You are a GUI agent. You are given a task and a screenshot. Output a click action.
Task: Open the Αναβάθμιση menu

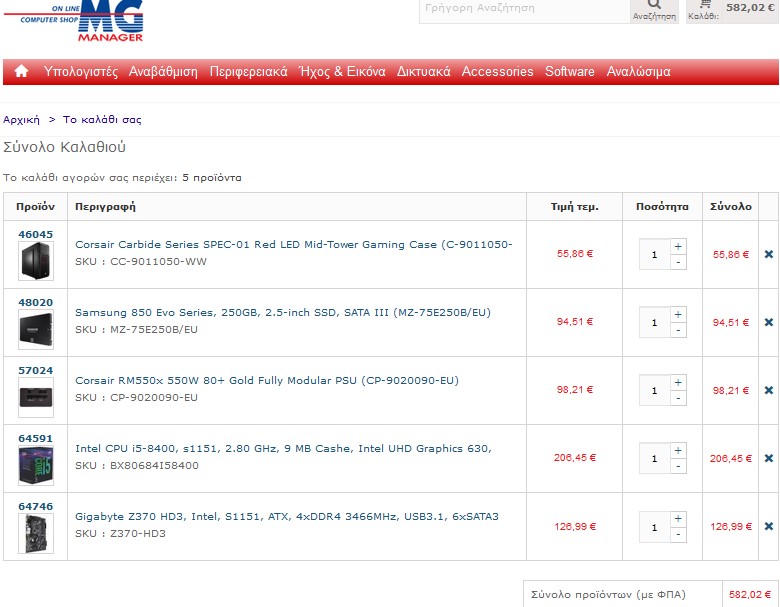(163, 72)
